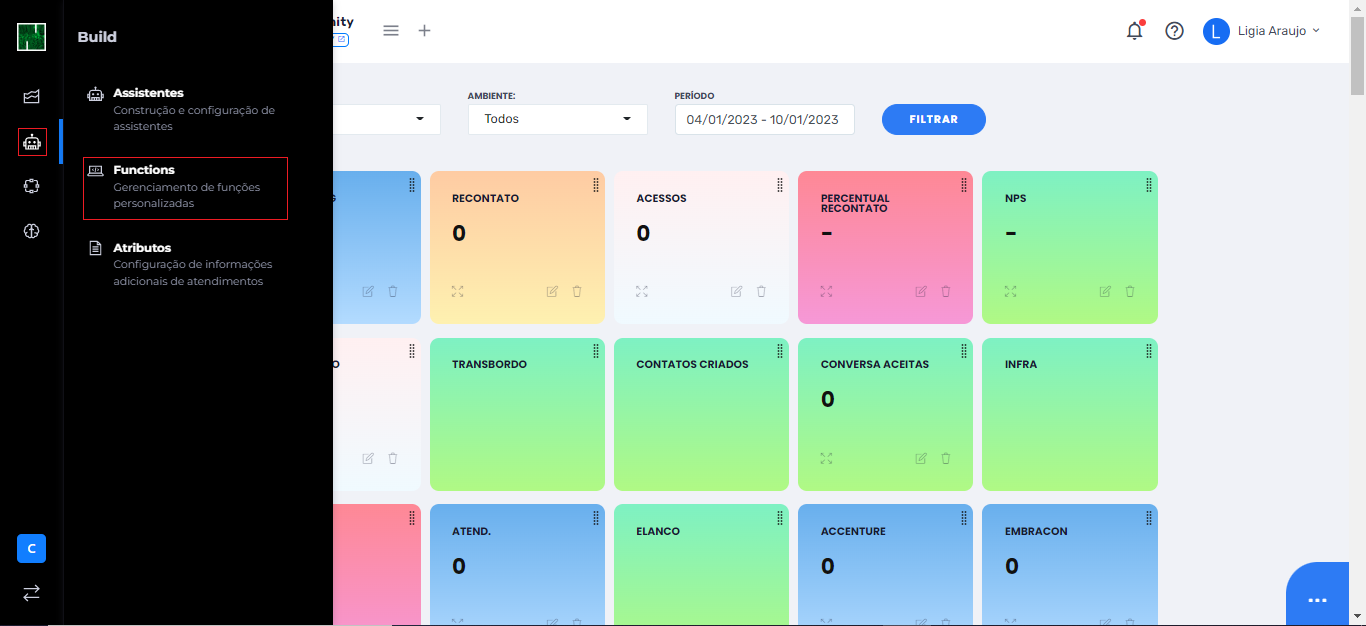This screenshot has width=1366, height=626.
Task: Expand the NPS card to fullscreen
Action: click(x=1010, y=291)
